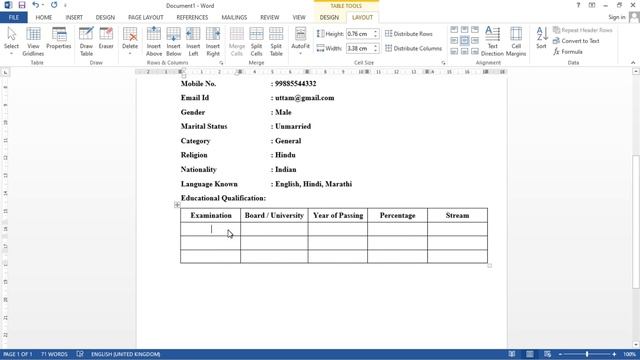Align cell text top left
Viewport: 640px width, 360px height.
pyautogui.click(x=454, y=30)
